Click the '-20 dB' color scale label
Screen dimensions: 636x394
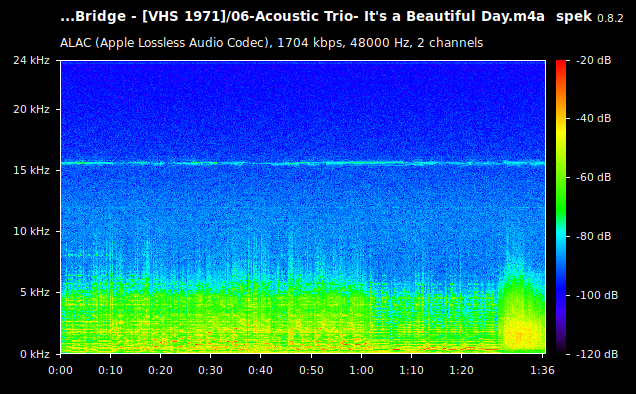click(593, 60)
